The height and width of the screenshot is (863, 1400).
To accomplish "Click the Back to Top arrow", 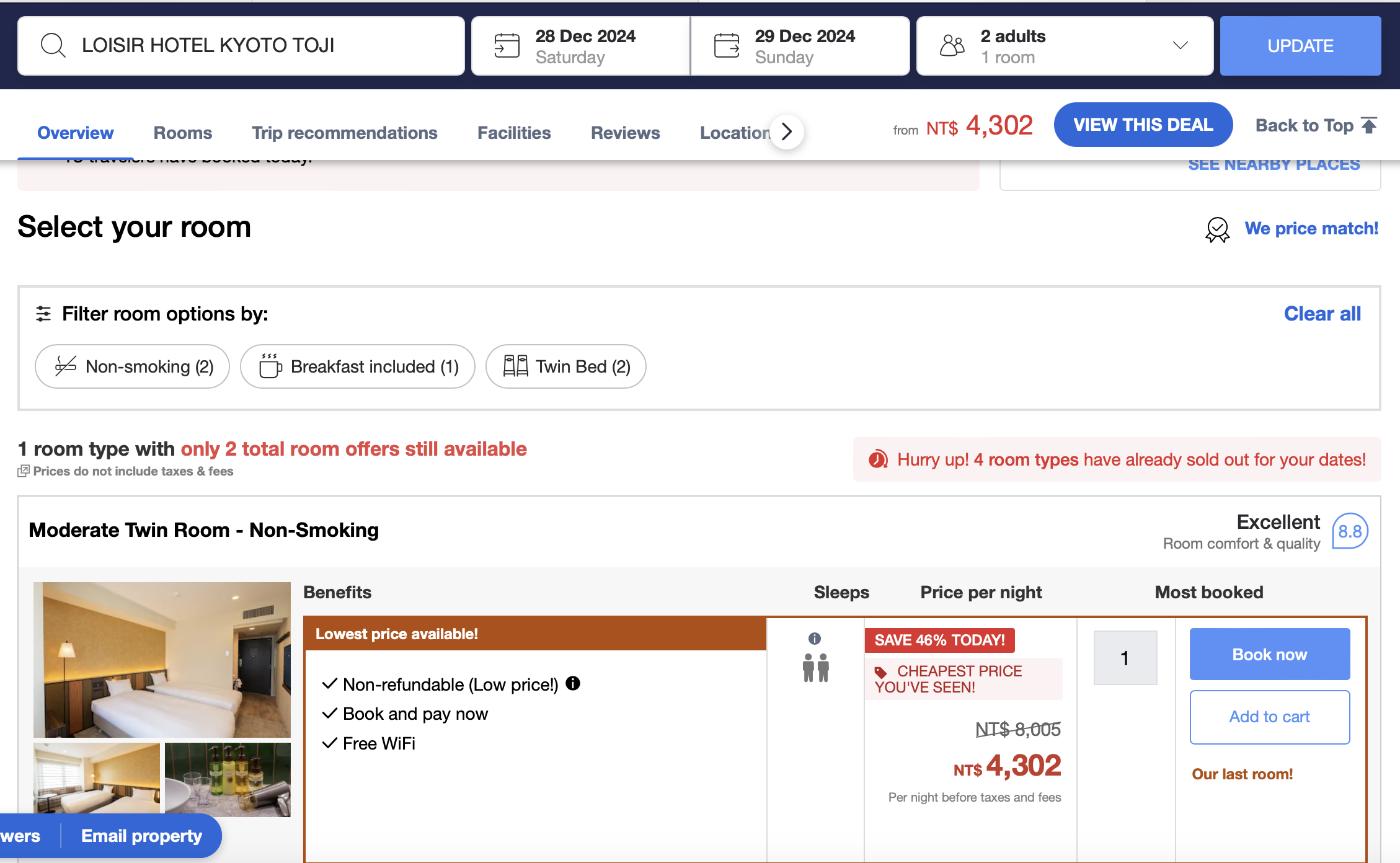I will click(x=1369, y=125).
